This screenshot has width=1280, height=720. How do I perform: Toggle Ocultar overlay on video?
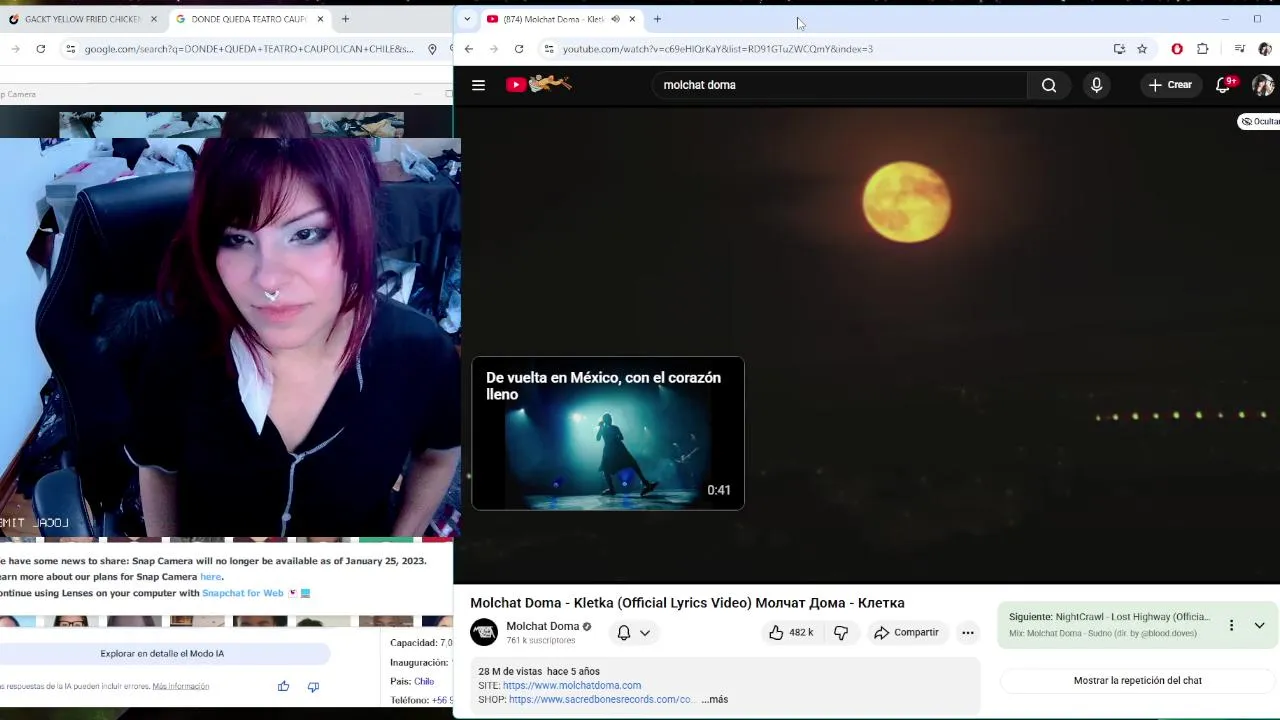coord(1259,121)
